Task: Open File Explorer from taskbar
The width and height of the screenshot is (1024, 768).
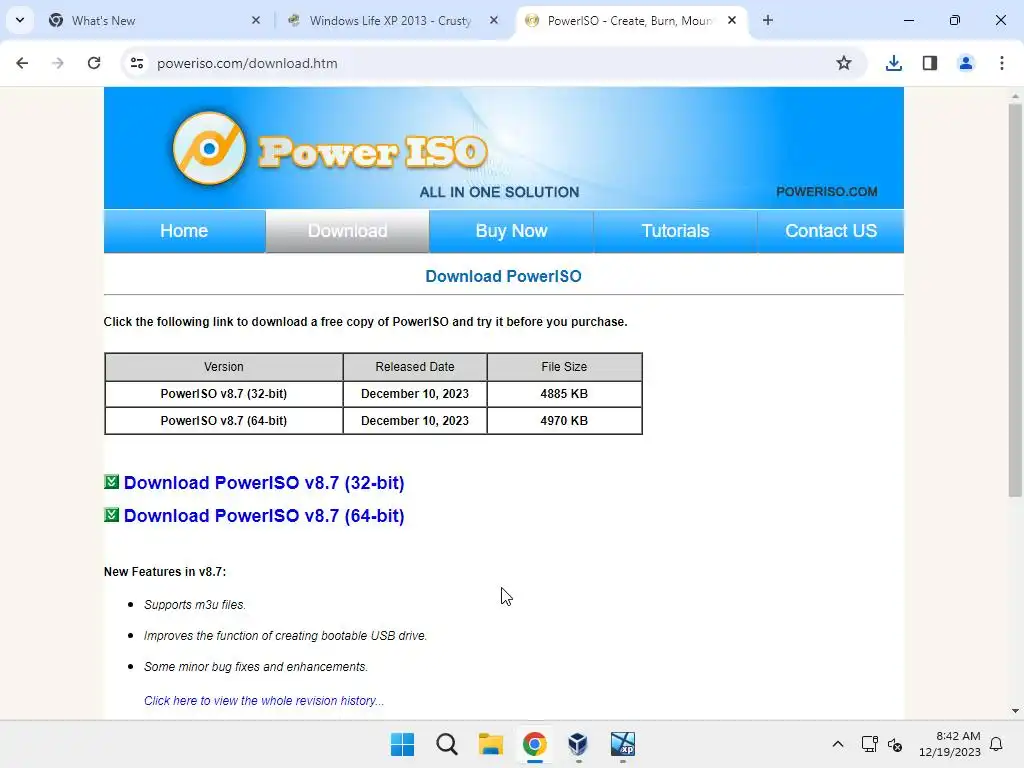Action: coord(490,744)
